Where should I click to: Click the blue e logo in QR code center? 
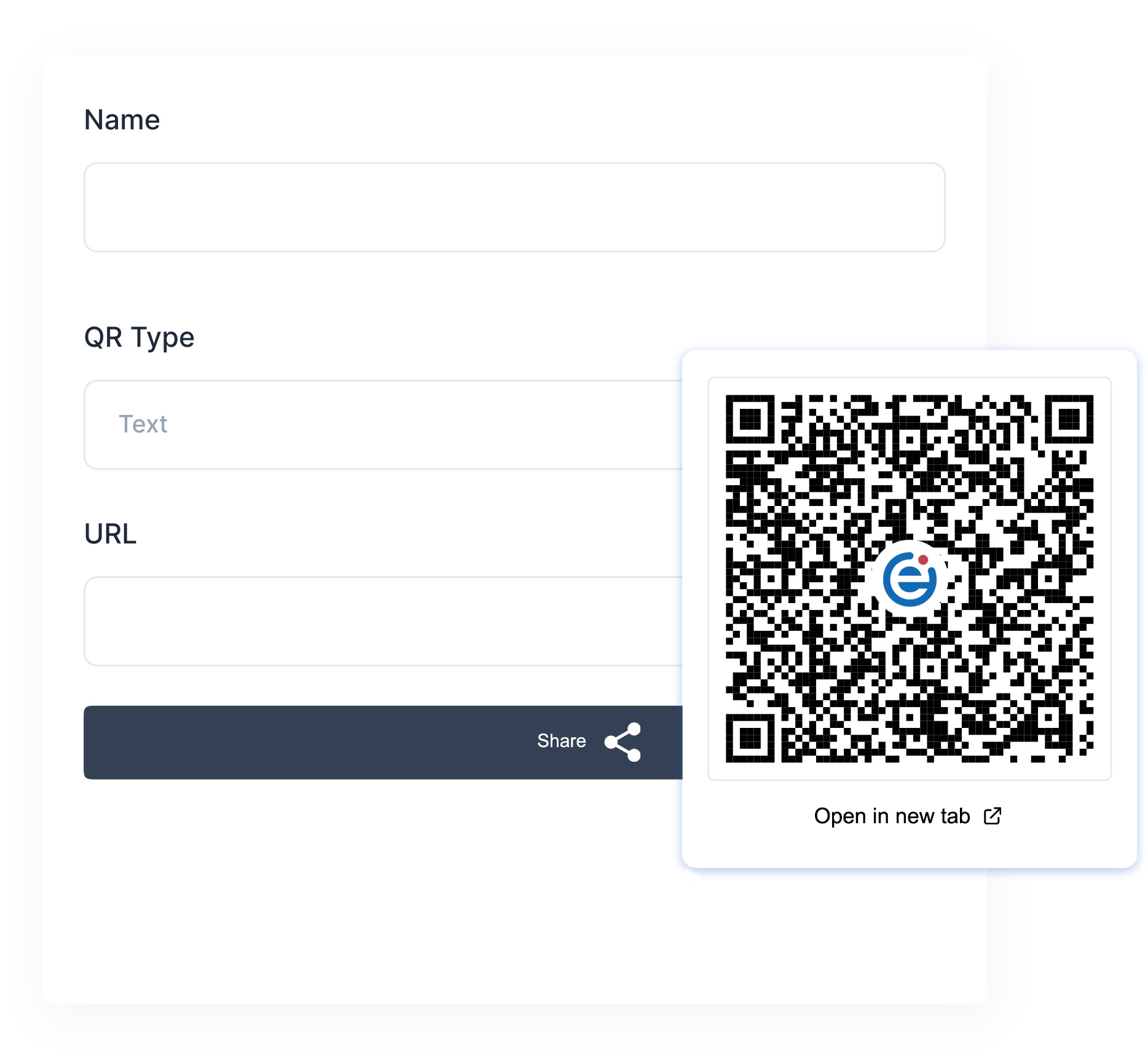point(910,579)
